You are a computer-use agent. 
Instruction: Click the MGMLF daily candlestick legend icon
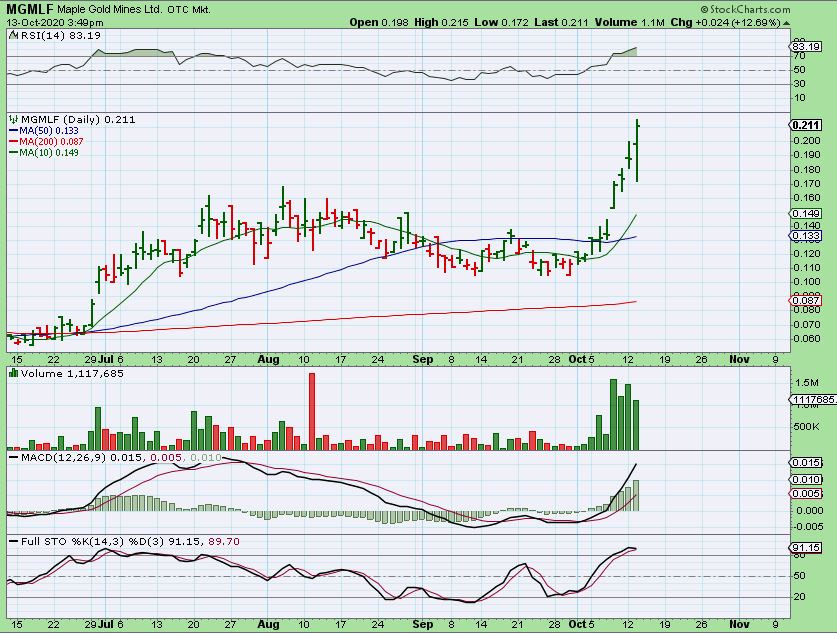click(x=13, y=119)
